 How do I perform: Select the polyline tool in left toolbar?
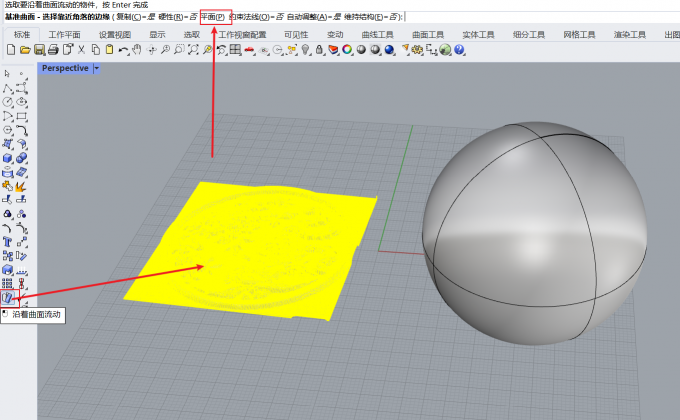7,88
